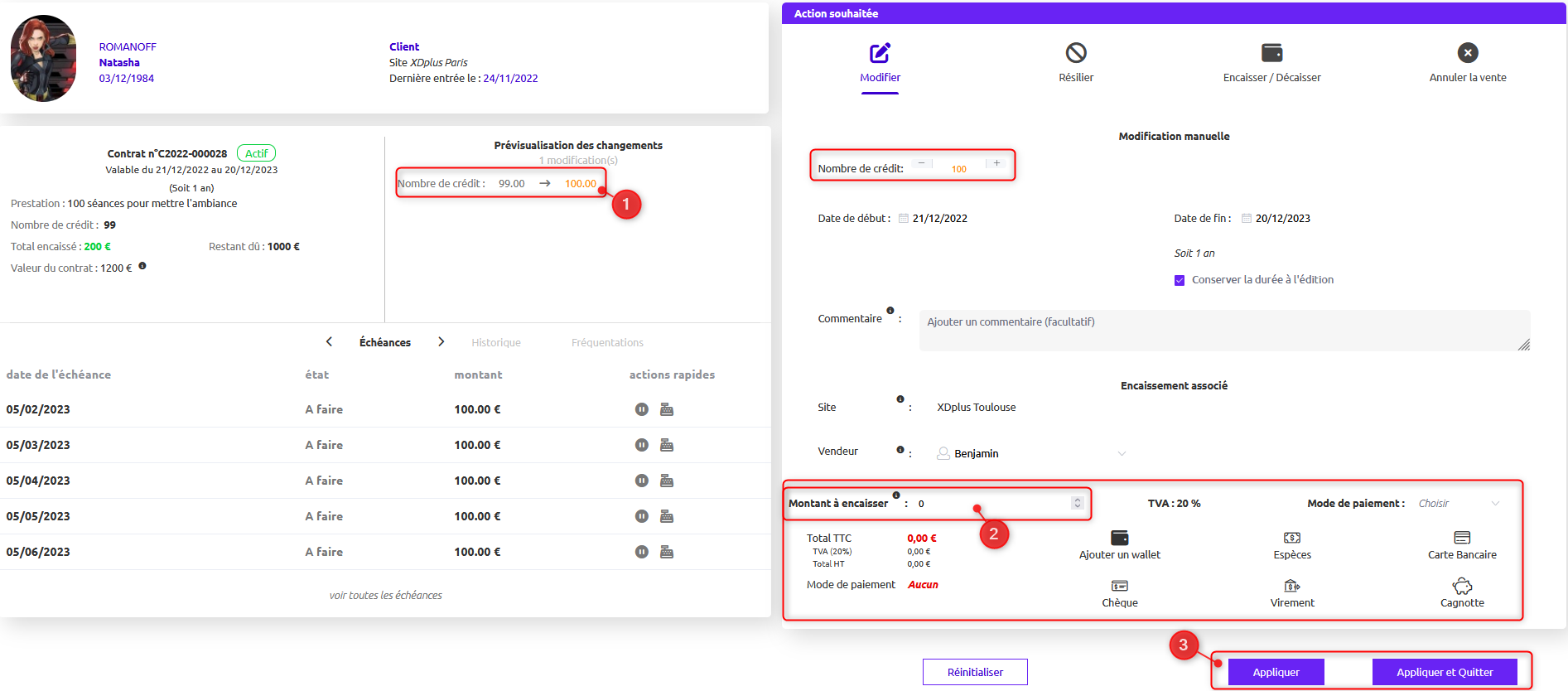The width and height of the screenshot is (1568, 691).
Task: Choose Espèces payment method
Action: click(x=1291, y=539)
